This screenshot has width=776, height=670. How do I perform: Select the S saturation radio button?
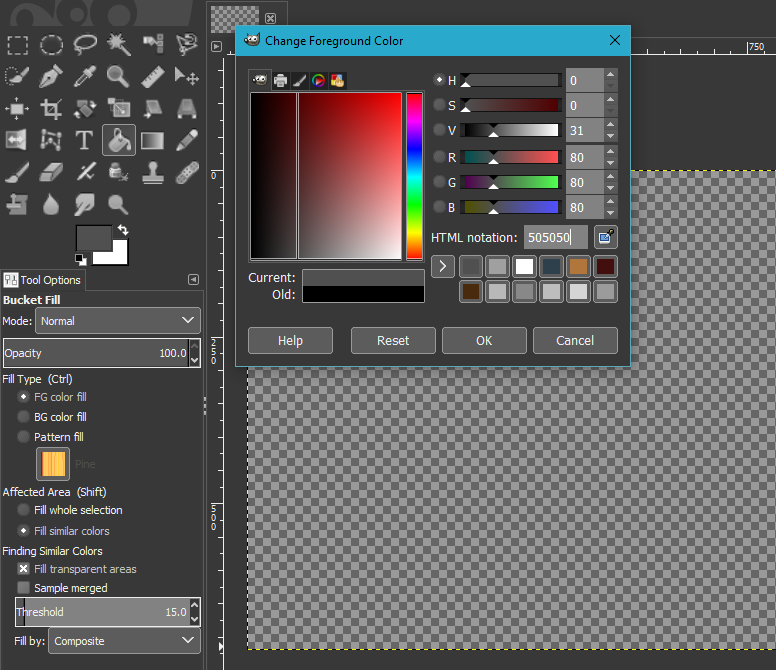(439, 105)
